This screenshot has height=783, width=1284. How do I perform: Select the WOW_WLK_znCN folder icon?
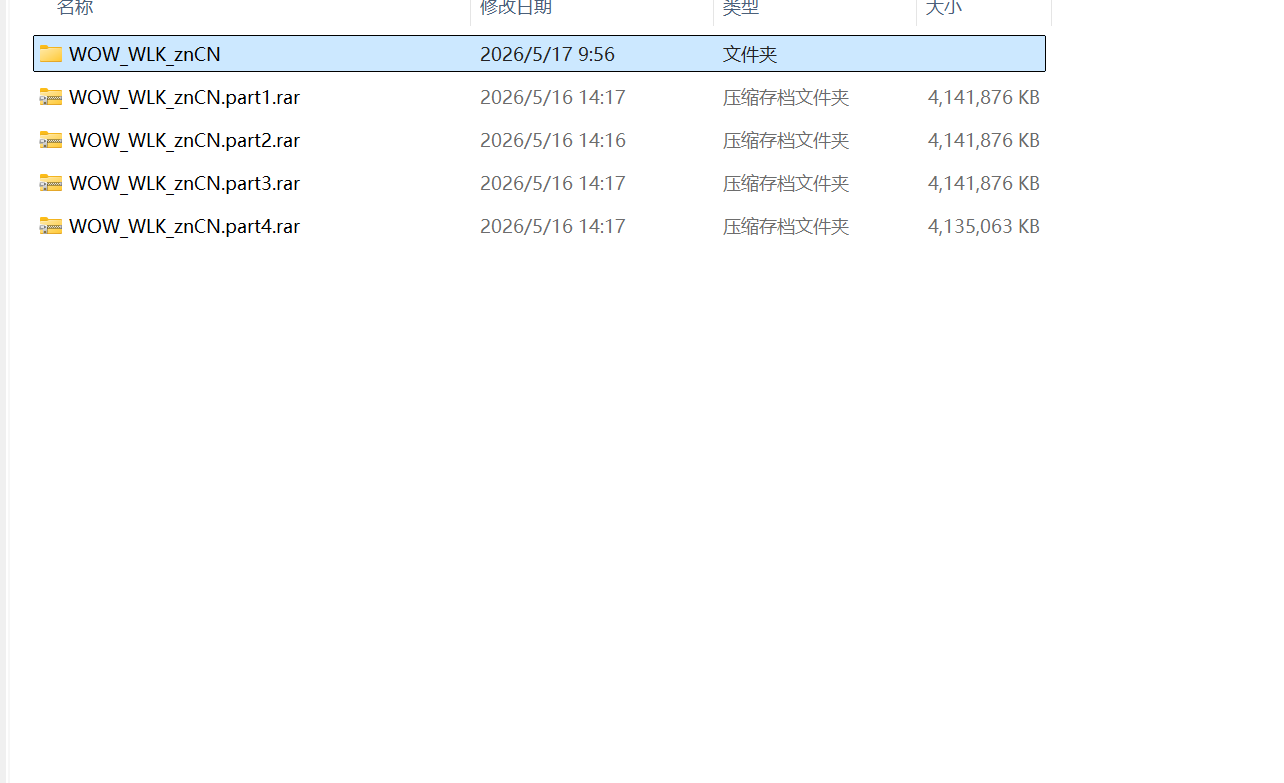coord(51,54)
